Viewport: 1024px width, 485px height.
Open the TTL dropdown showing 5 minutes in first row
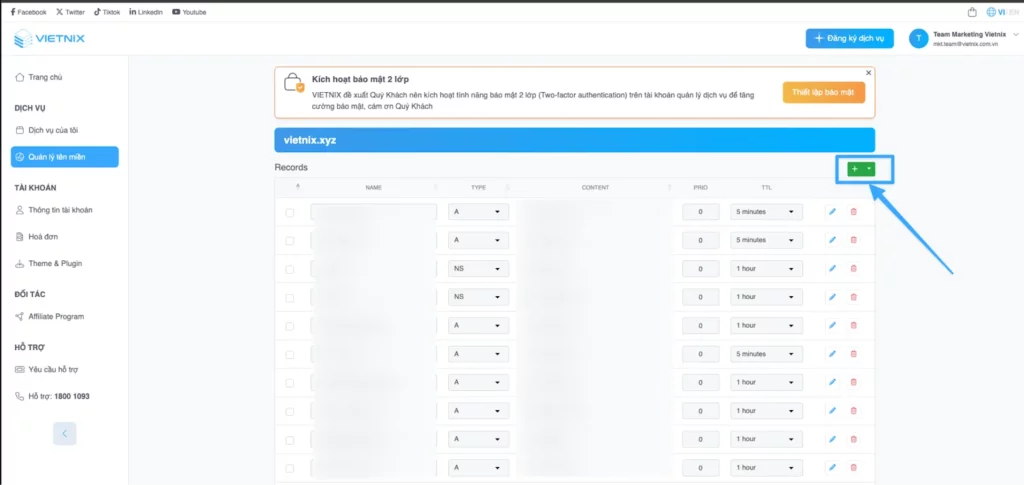766,212
